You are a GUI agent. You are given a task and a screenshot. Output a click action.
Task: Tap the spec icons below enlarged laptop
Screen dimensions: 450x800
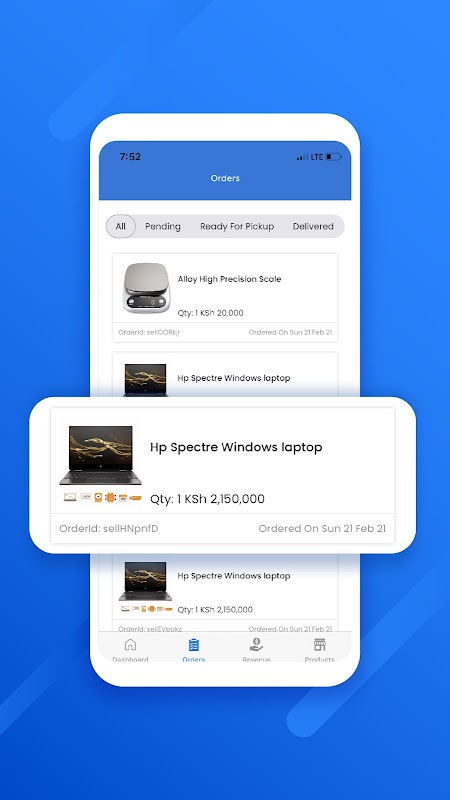pos(102,497)
